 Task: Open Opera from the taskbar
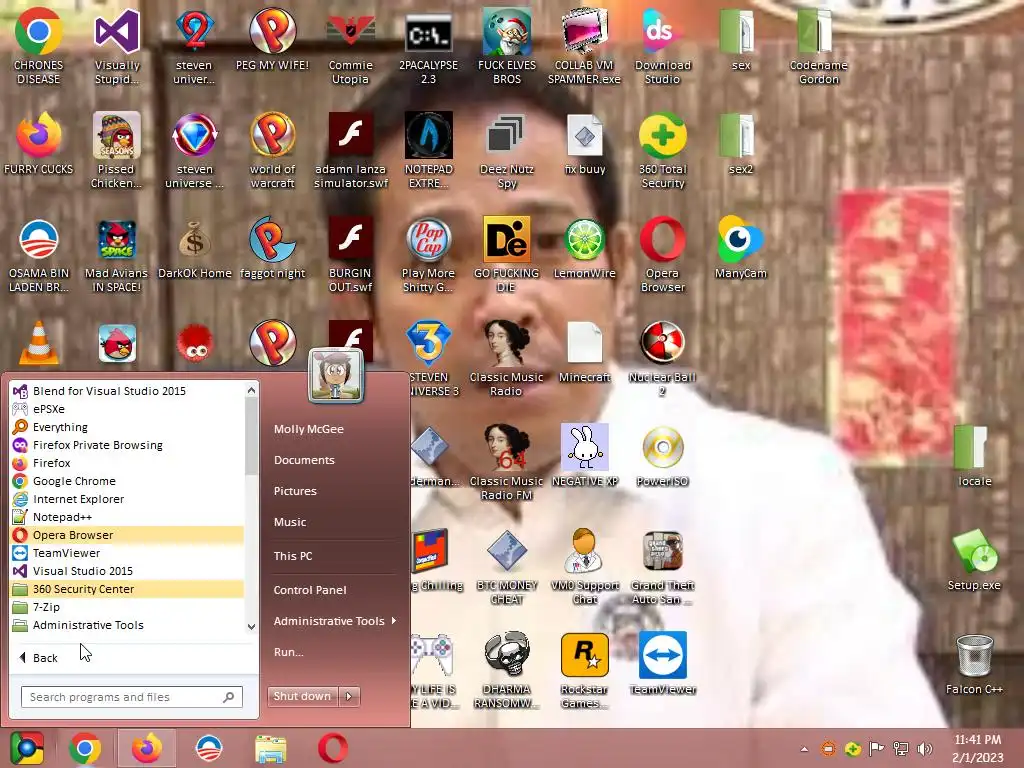(x=332, y=748)
